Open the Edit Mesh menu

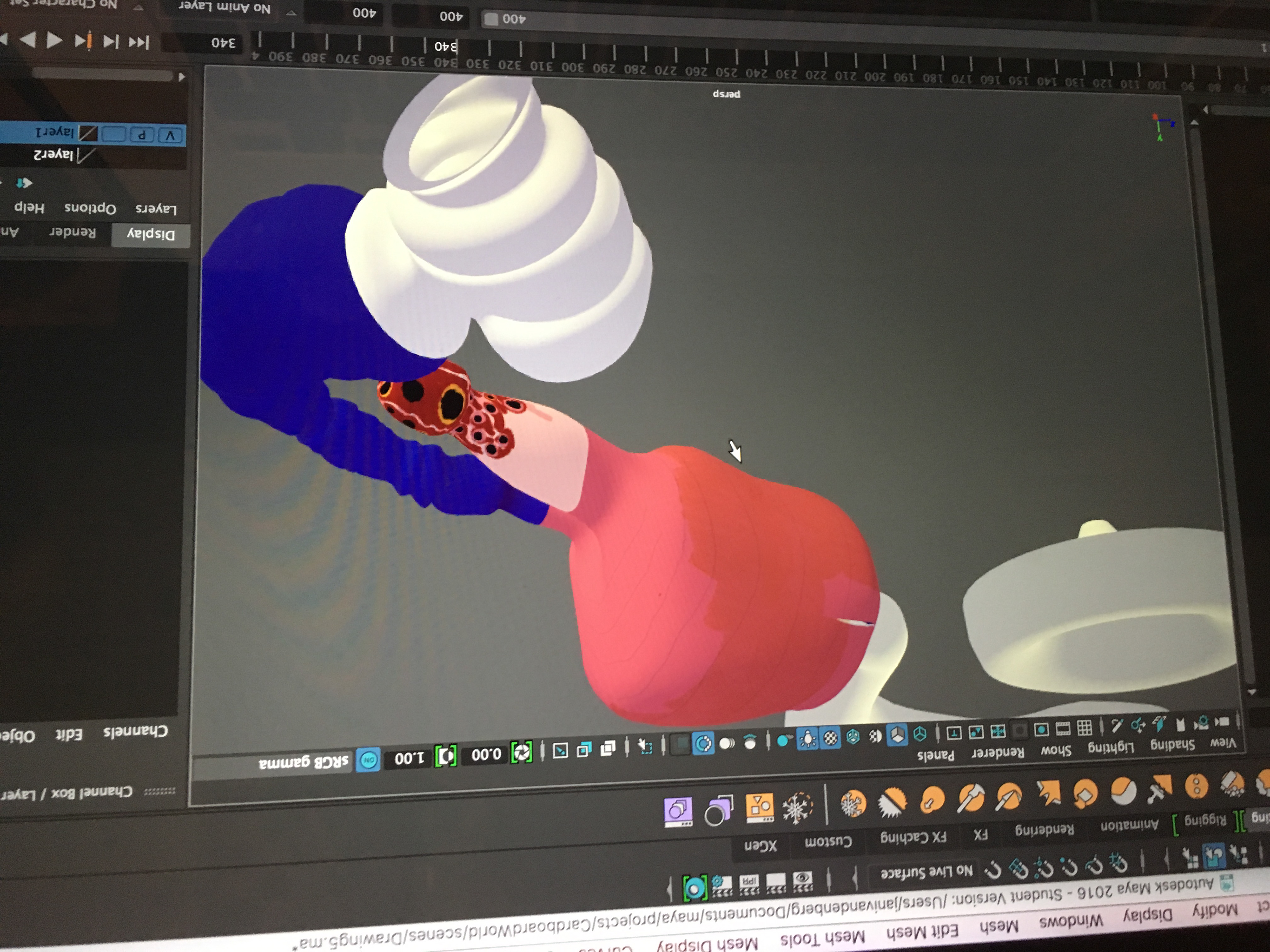(923, 931)
